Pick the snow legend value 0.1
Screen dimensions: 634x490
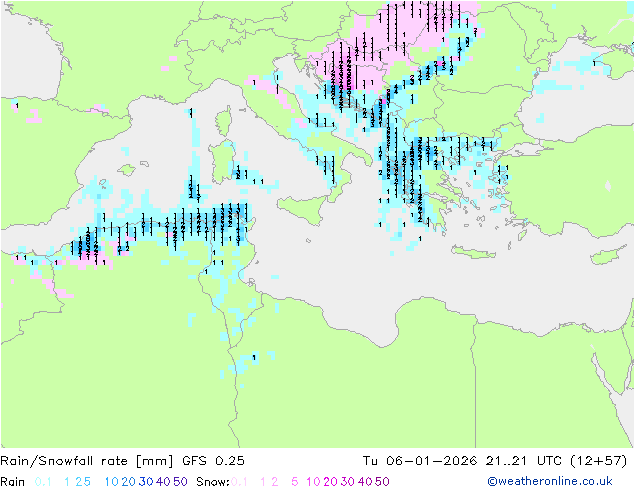[x=239, y=482]
